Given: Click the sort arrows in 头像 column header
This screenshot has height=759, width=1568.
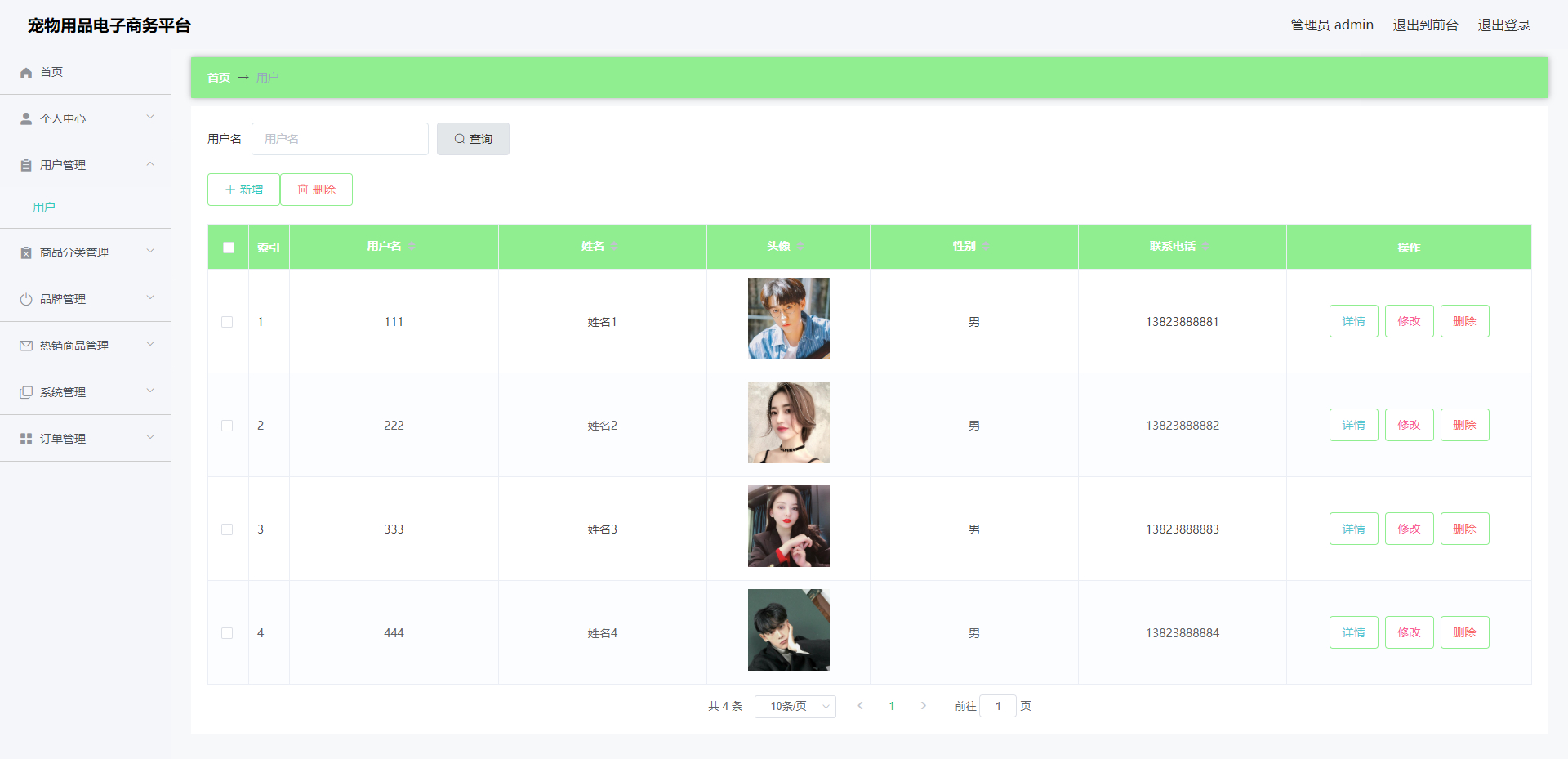Looking at the screenshot, I should pyautogui.click(x=800, y=246).
